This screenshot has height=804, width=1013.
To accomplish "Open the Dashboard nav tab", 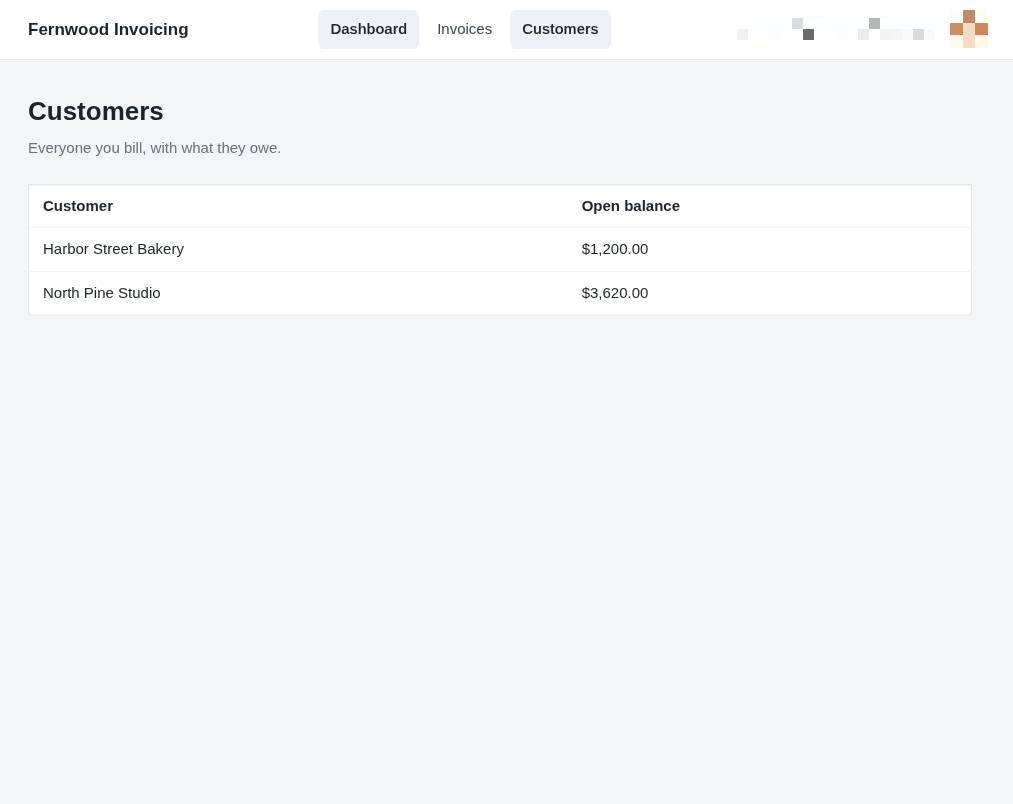I will coord(368,29).
